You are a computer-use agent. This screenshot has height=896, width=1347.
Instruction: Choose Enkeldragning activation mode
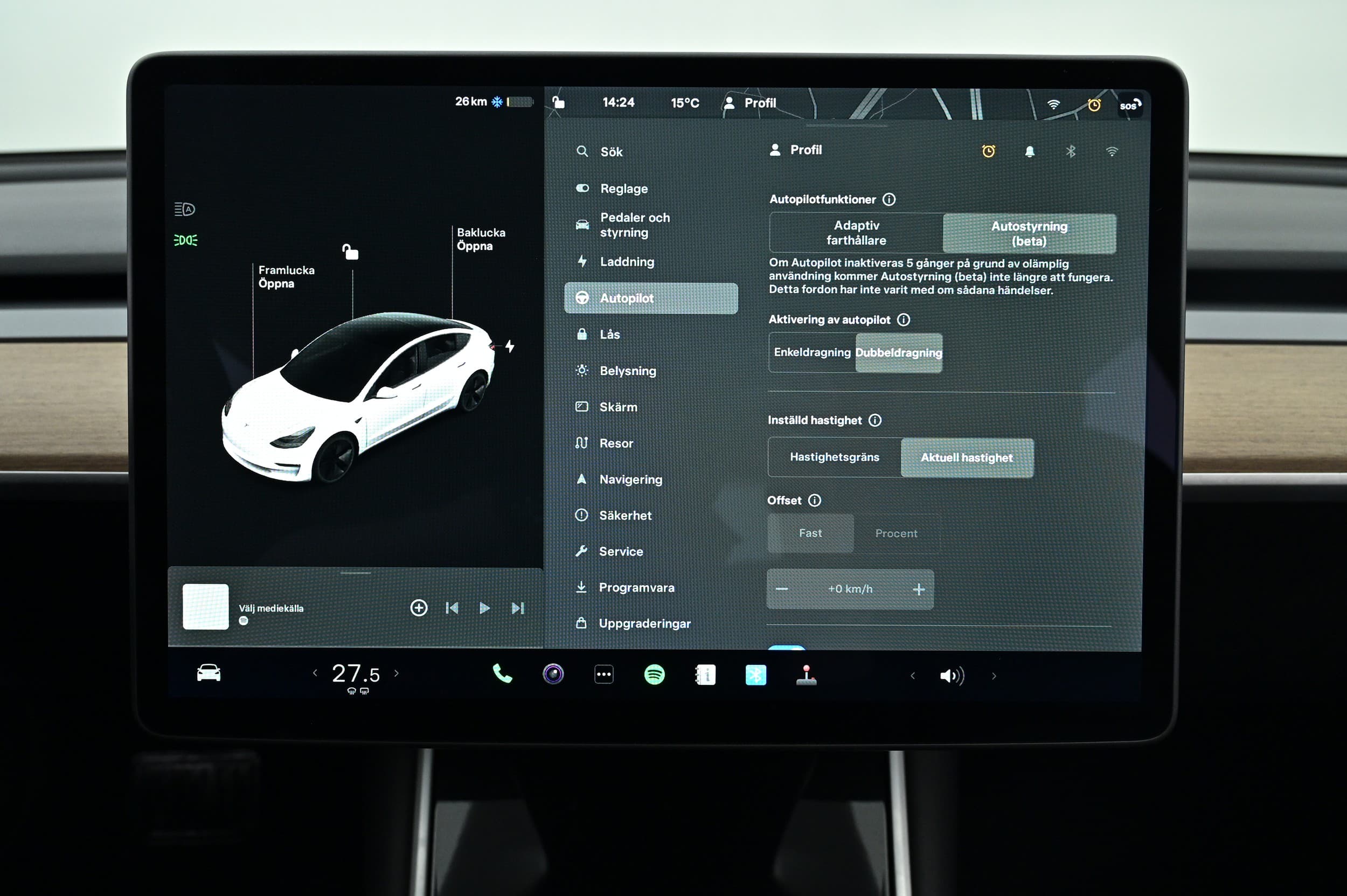(812, 352)
